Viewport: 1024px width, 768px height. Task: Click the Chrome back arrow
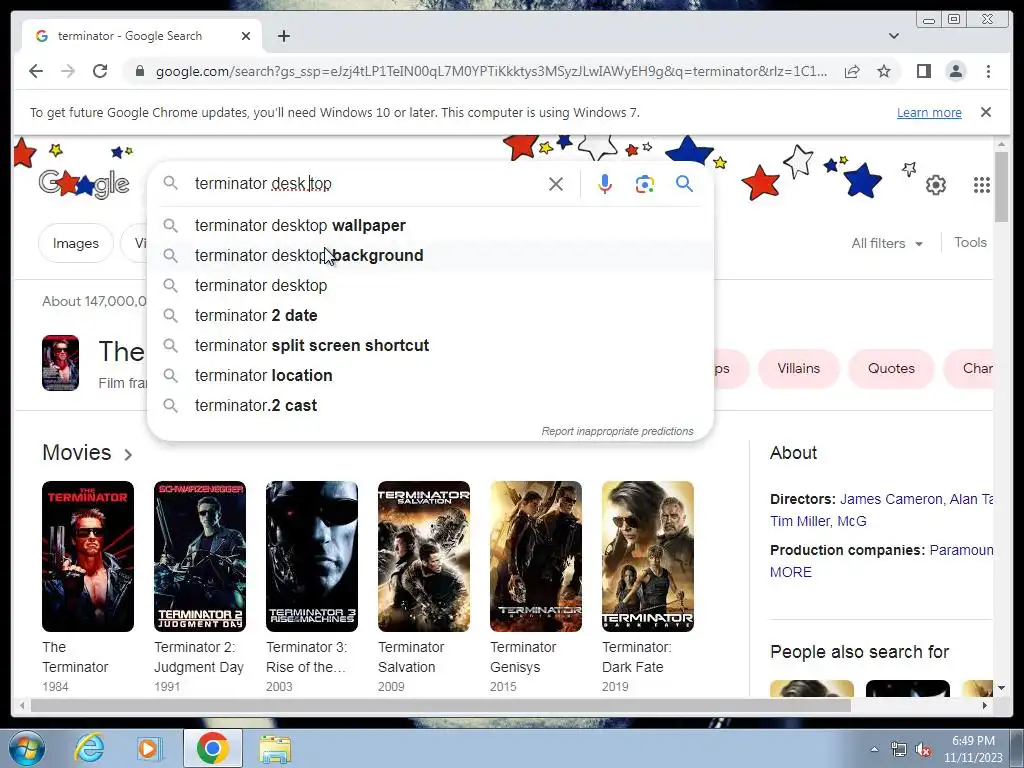[x=36, y=71]
